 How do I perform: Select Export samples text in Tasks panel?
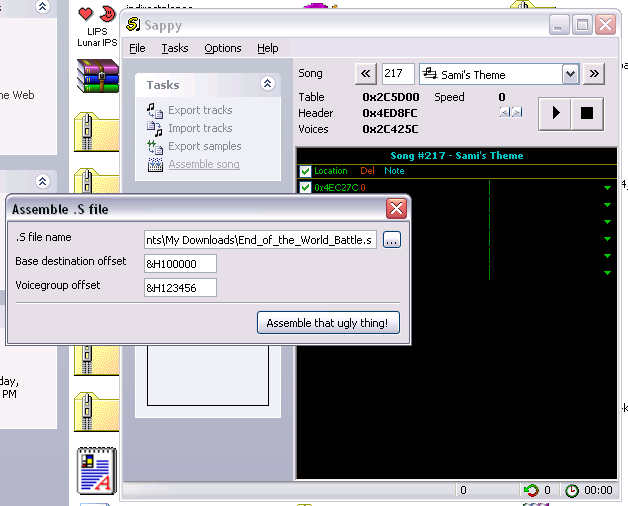(205, 146)
